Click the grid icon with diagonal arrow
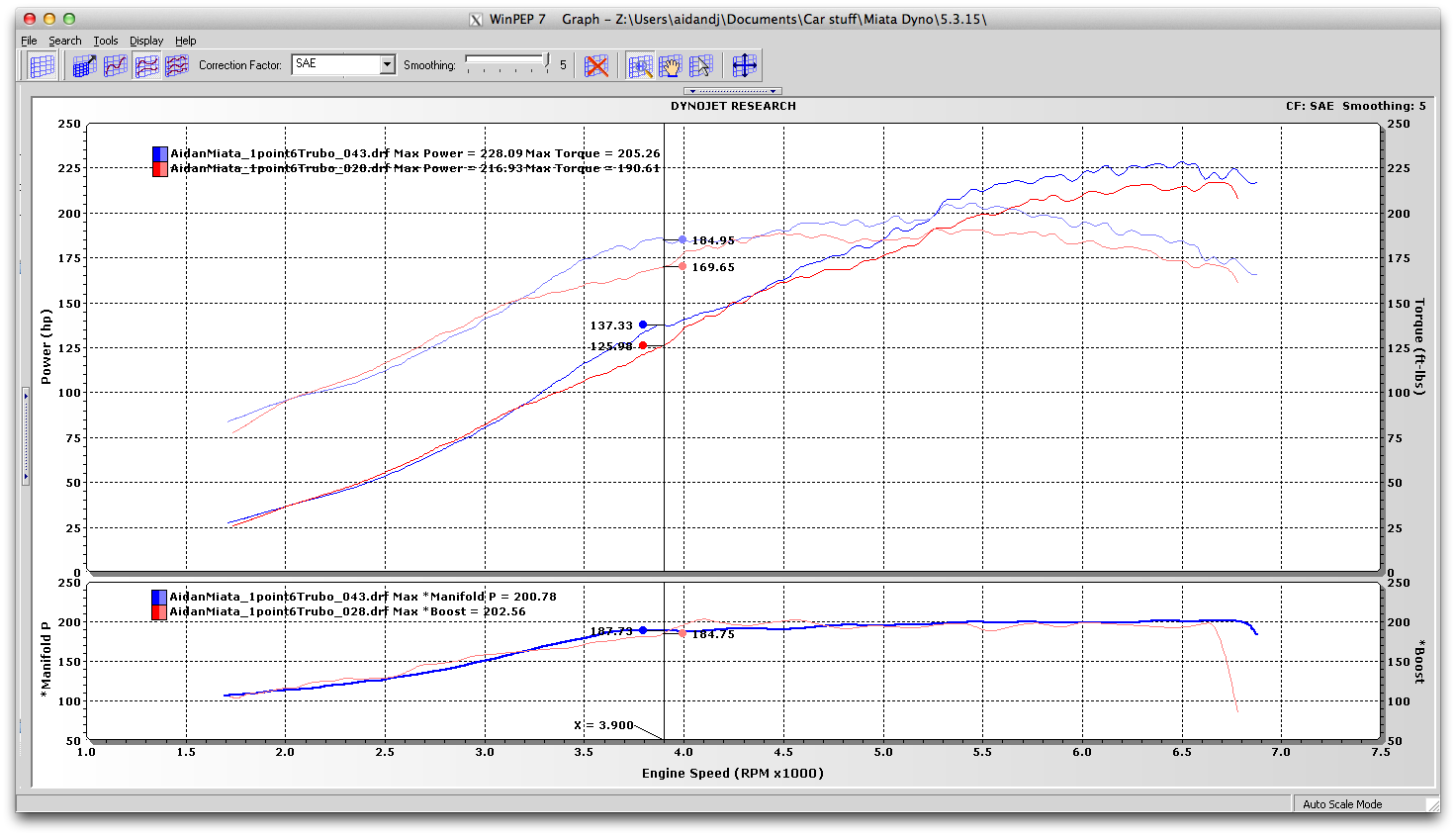The image size is (1456, 836). click(84, 66)
